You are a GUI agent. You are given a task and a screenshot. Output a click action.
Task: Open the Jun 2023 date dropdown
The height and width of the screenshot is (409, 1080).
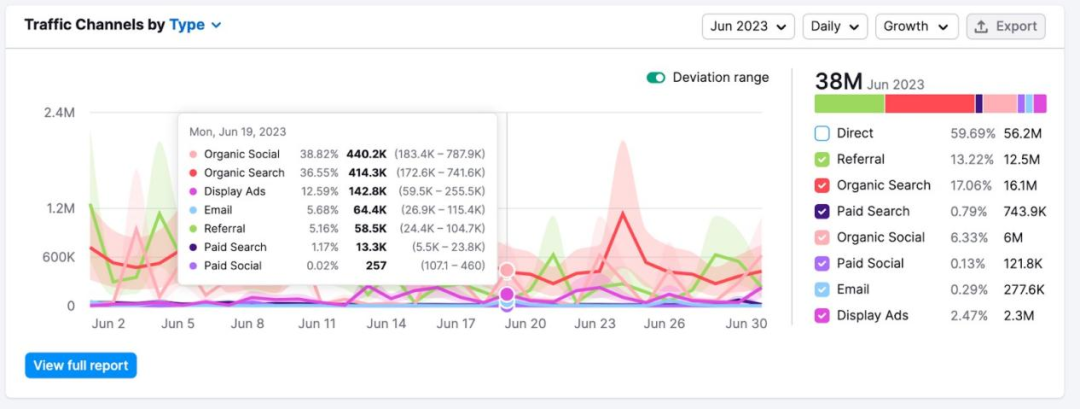(748, 26)
